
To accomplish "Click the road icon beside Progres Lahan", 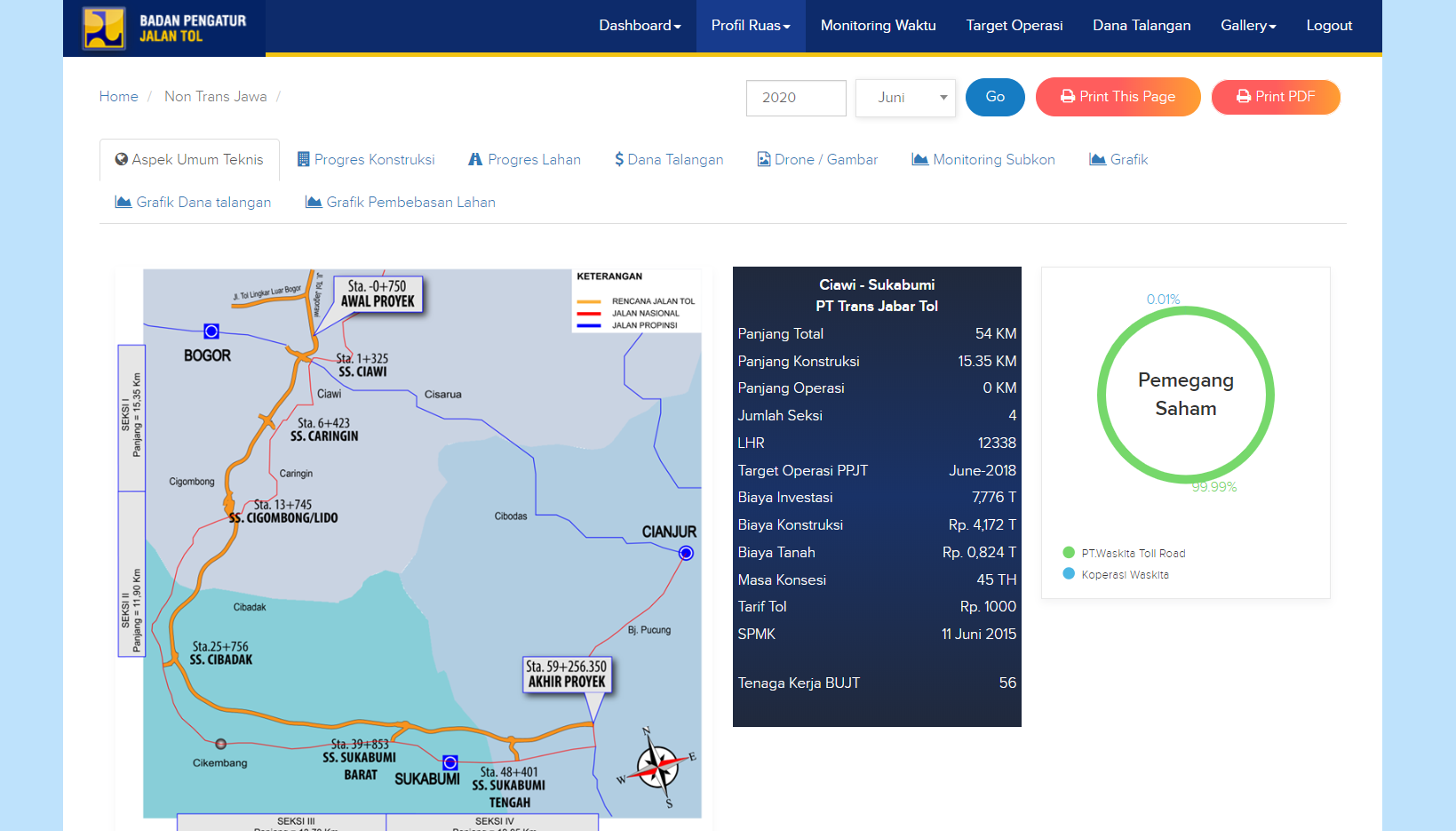I will (475, 160).
